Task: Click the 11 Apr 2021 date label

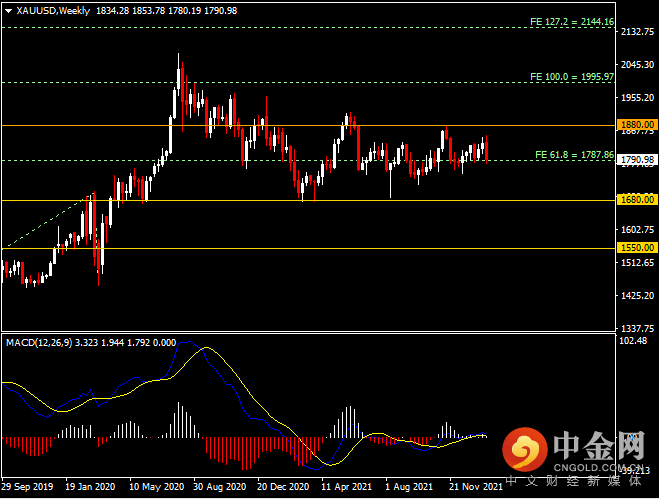Action: pyautogui.click(x=347, y=487)
